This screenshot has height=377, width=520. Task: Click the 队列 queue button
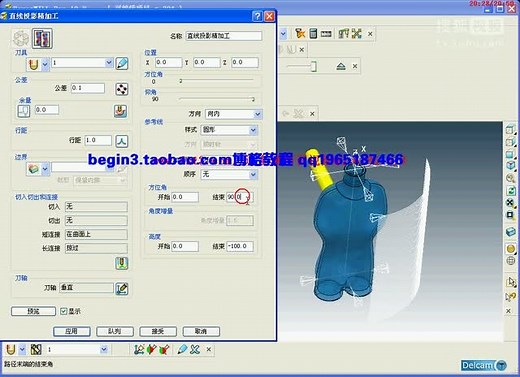[115, 331]
